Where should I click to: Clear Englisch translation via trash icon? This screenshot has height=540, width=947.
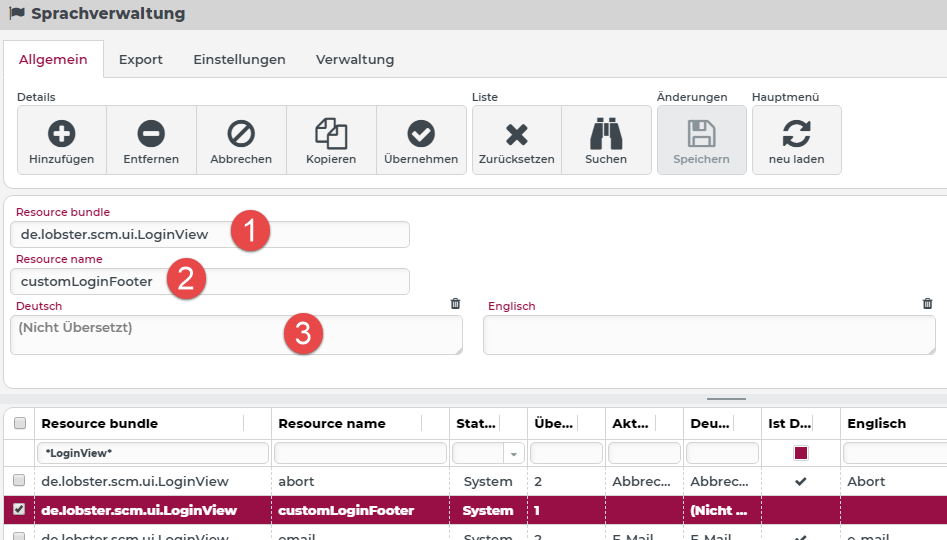(927, 303)
